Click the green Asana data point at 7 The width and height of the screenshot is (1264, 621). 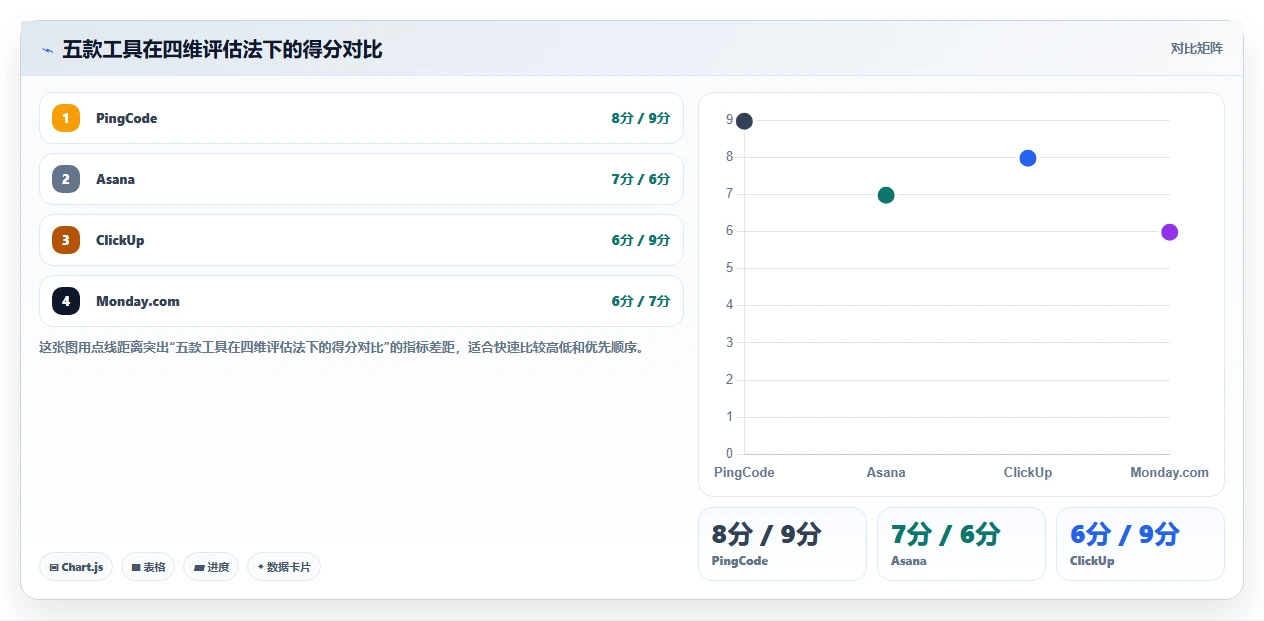886,195
